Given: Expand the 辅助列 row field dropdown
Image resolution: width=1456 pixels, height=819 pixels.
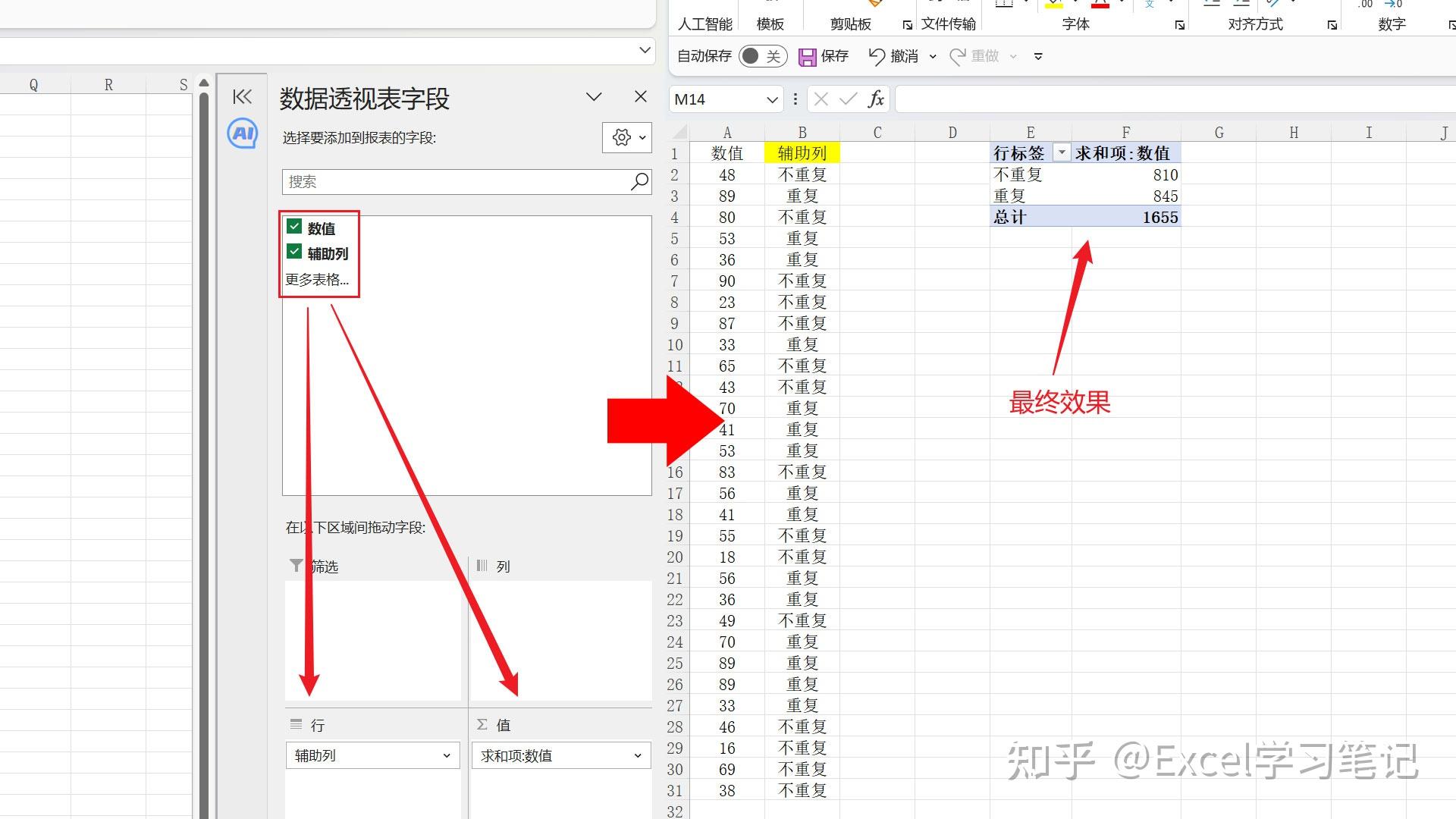Looking at the screenshot, I should (x=447, y=755).
